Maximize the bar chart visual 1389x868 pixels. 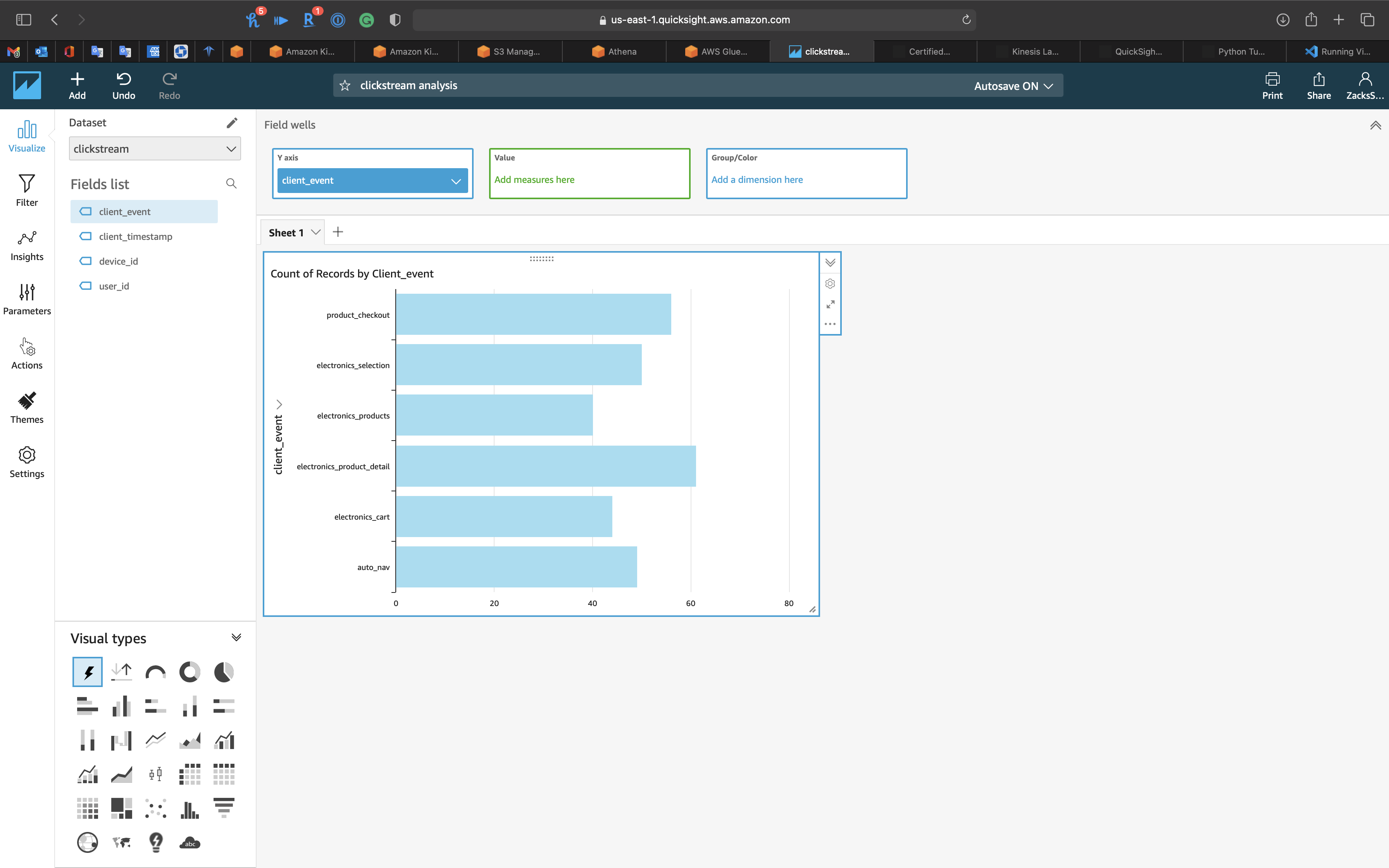(830, 304)
